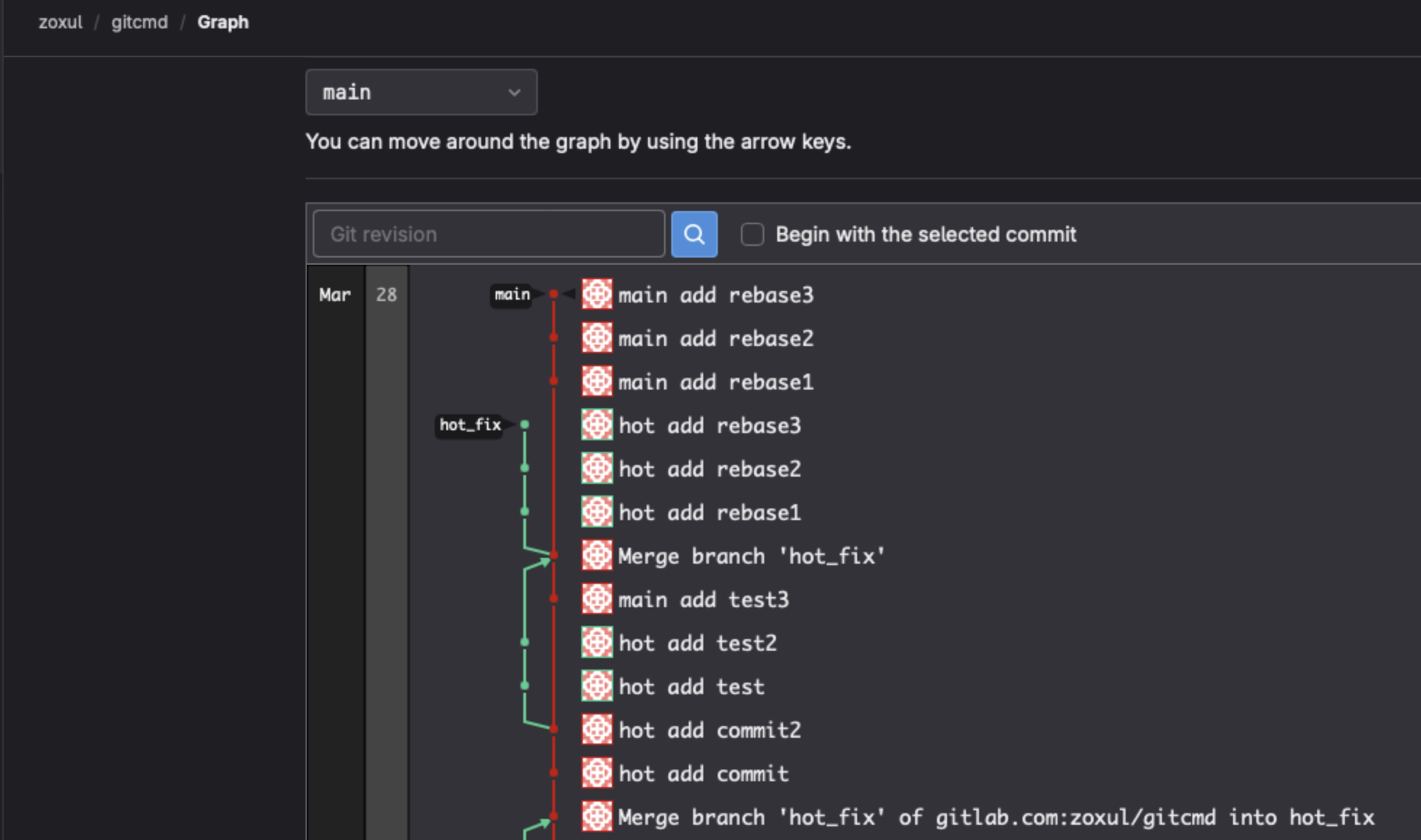Select the Graph breadcrumb item
Screen dimensions: 1421x840
pos(223,22)
